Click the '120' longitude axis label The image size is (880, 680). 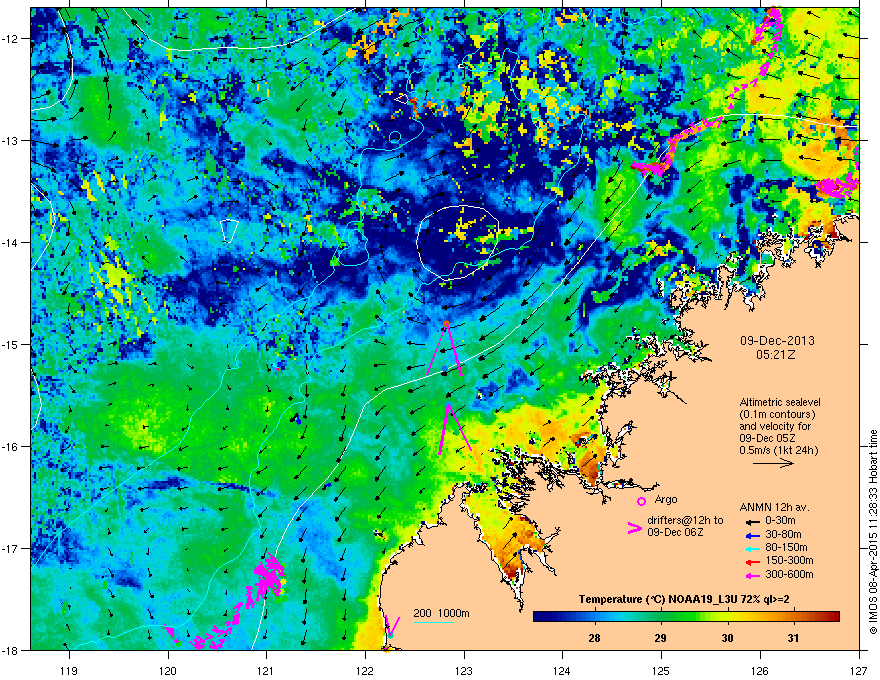point(168,670)
